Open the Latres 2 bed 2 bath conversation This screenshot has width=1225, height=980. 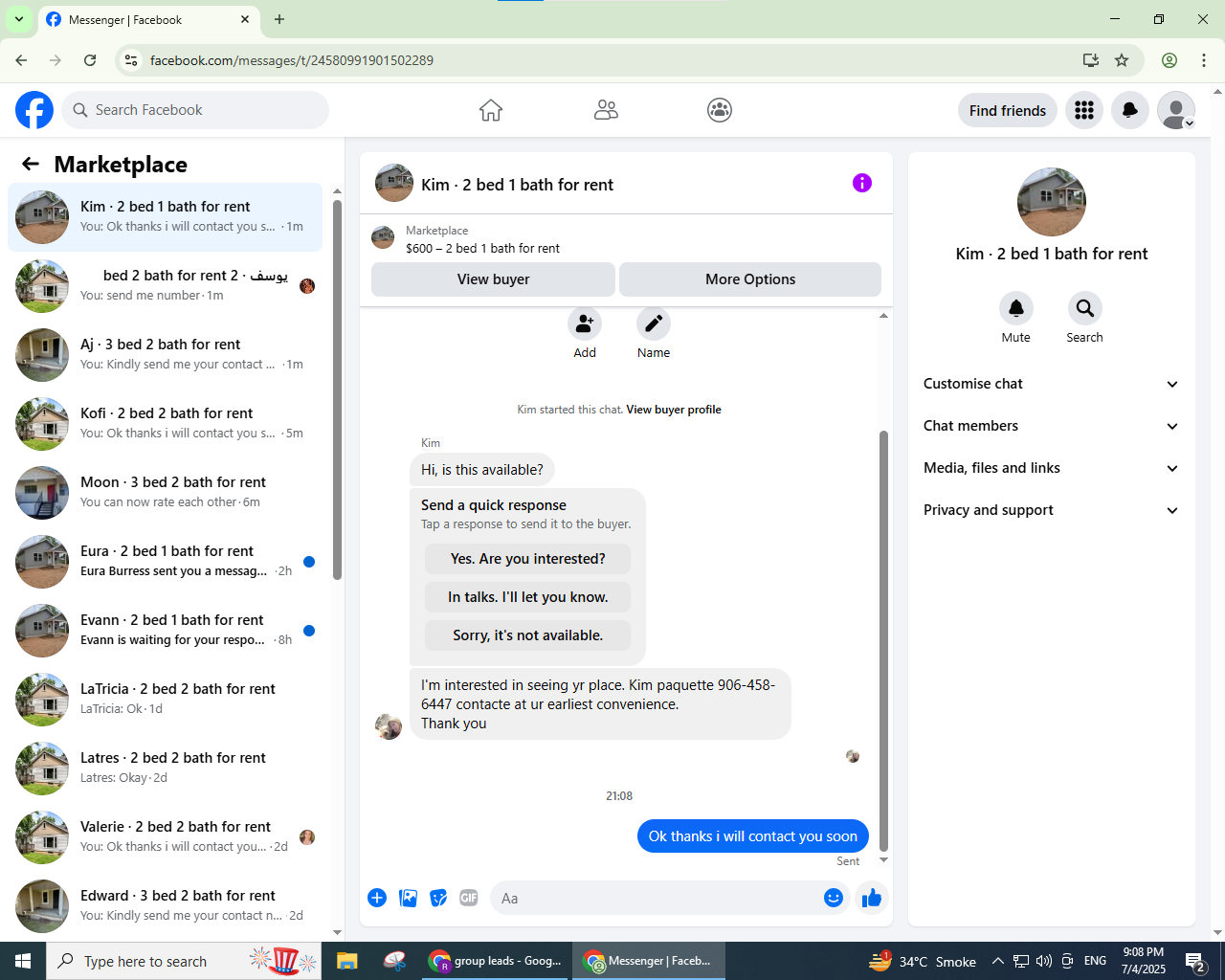coord(166,768)
